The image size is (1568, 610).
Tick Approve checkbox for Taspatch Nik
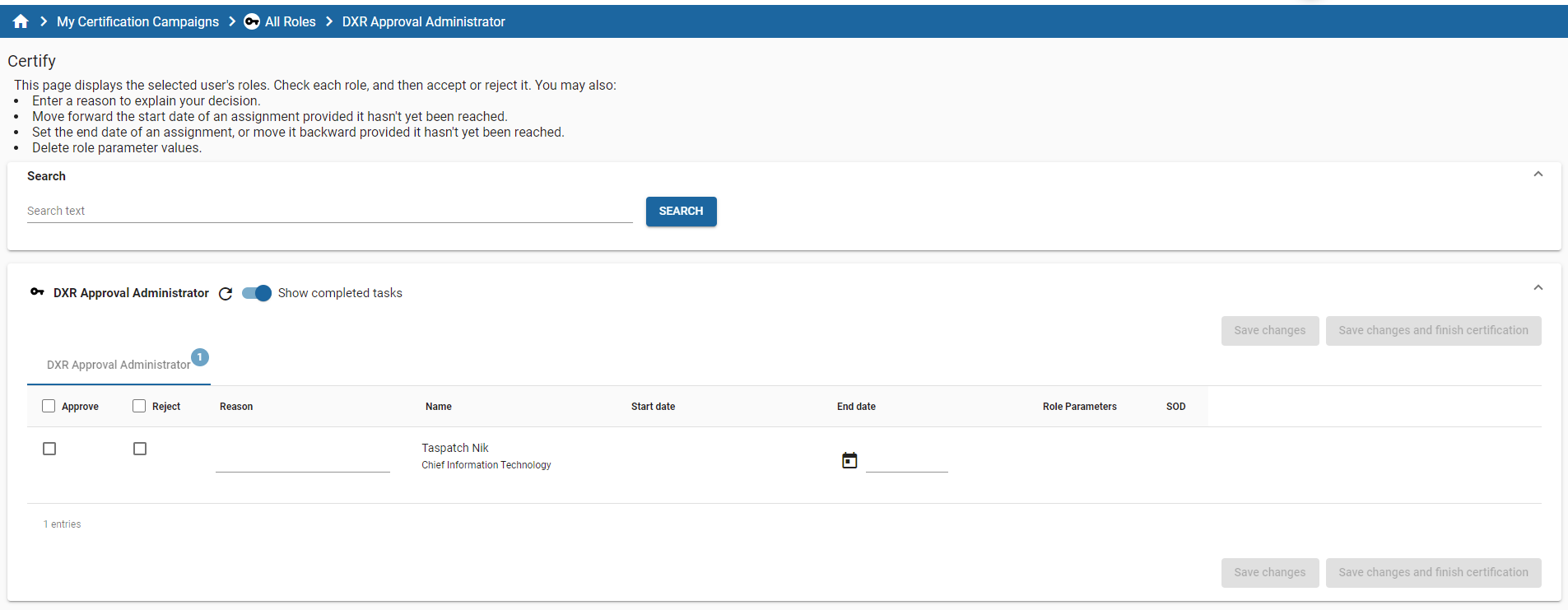click(x=49, y=449)
